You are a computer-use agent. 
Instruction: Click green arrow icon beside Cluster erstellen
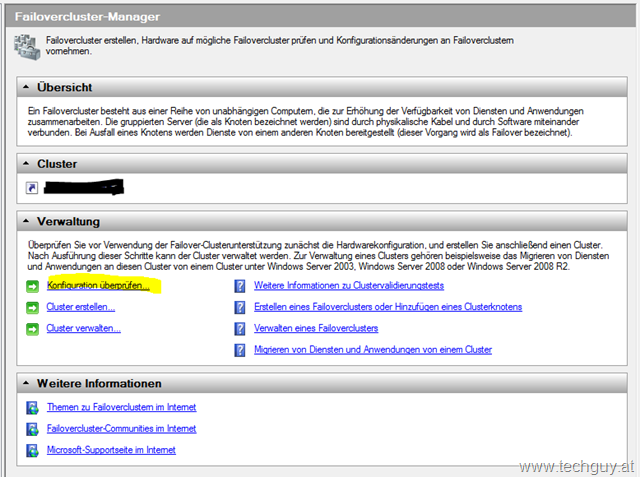(33, 307)
